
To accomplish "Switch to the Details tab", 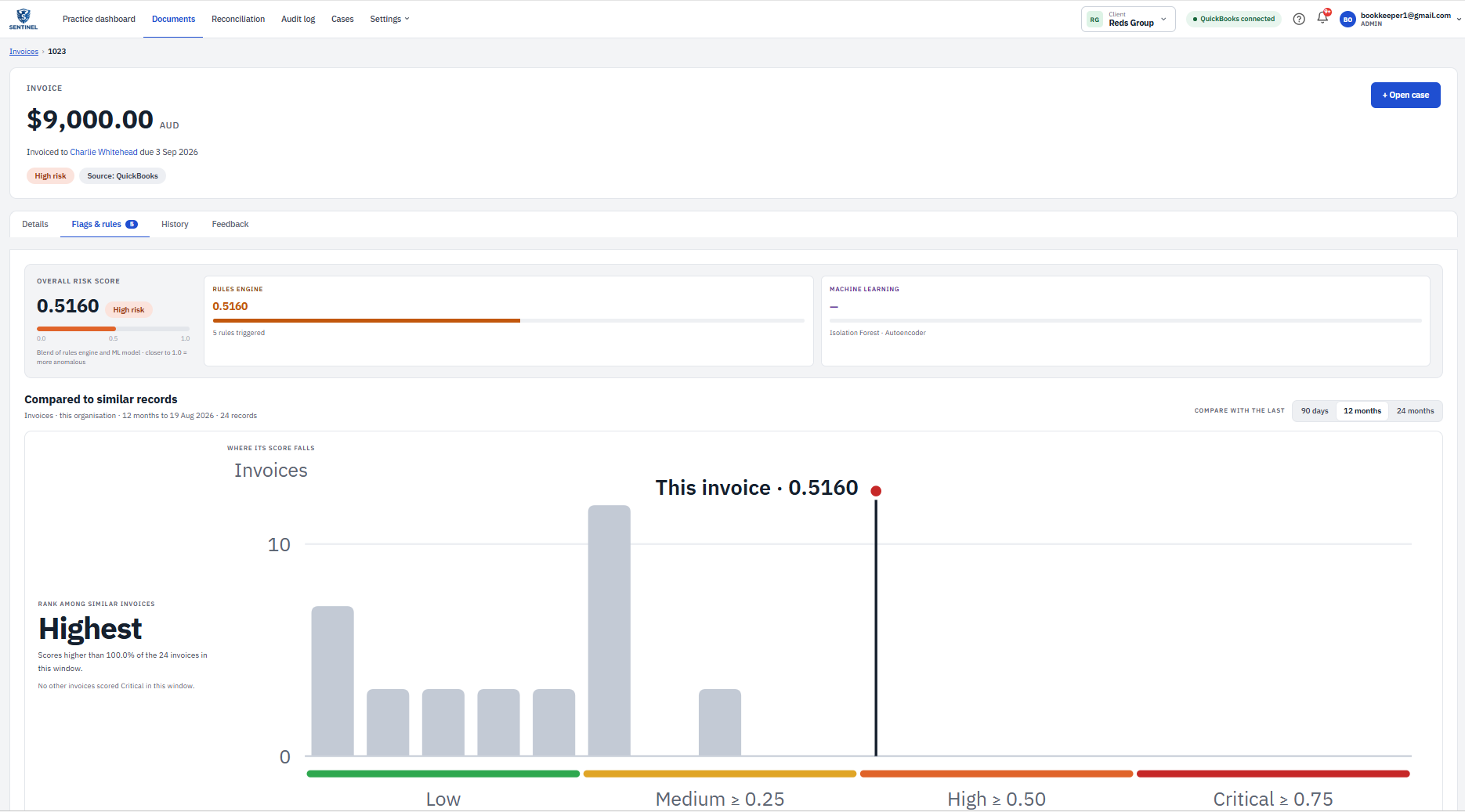I will pyautogui.click(x=35, y=224).
